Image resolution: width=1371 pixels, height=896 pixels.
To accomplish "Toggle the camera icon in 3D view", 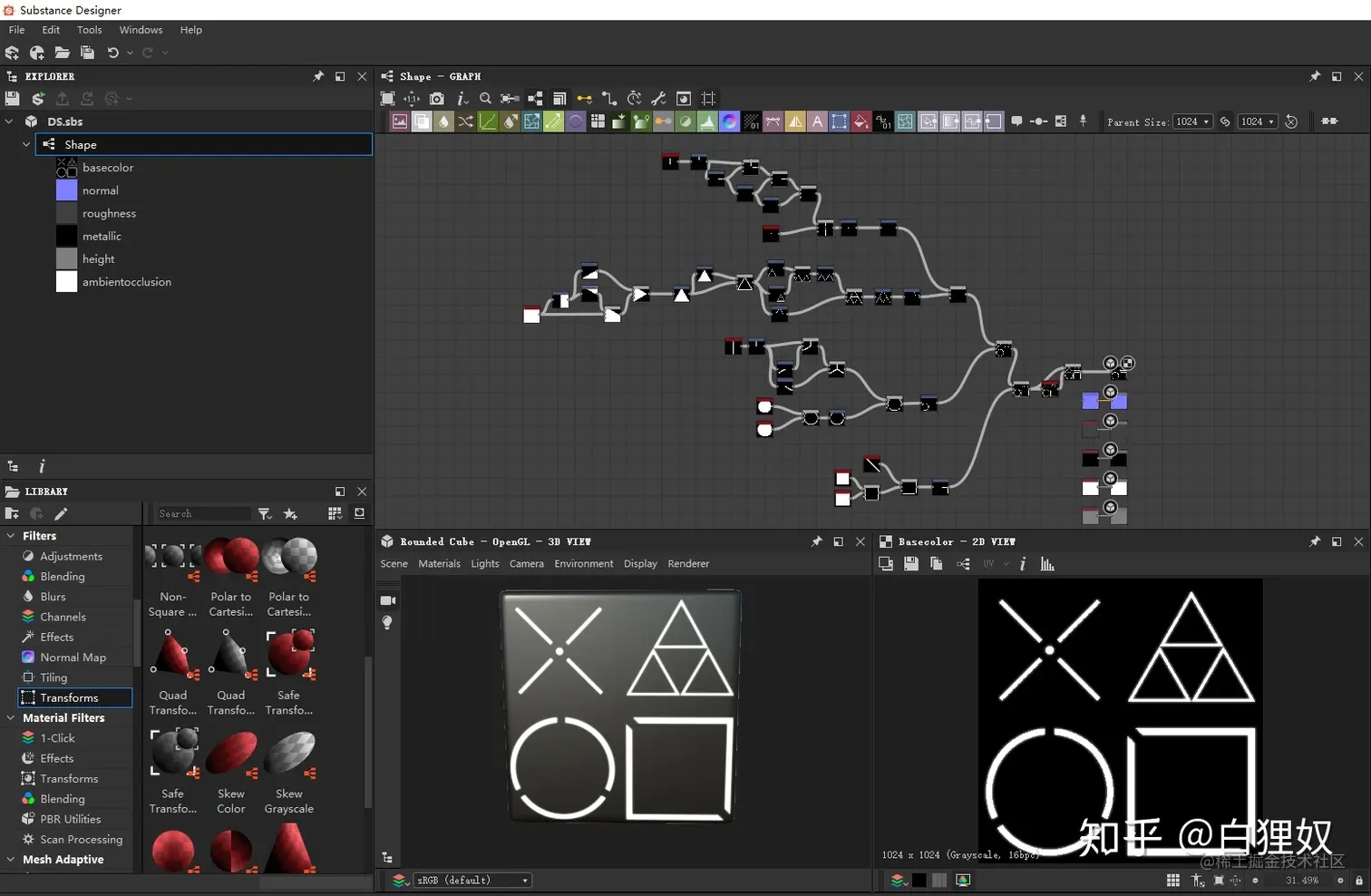I will click(388, 600).
